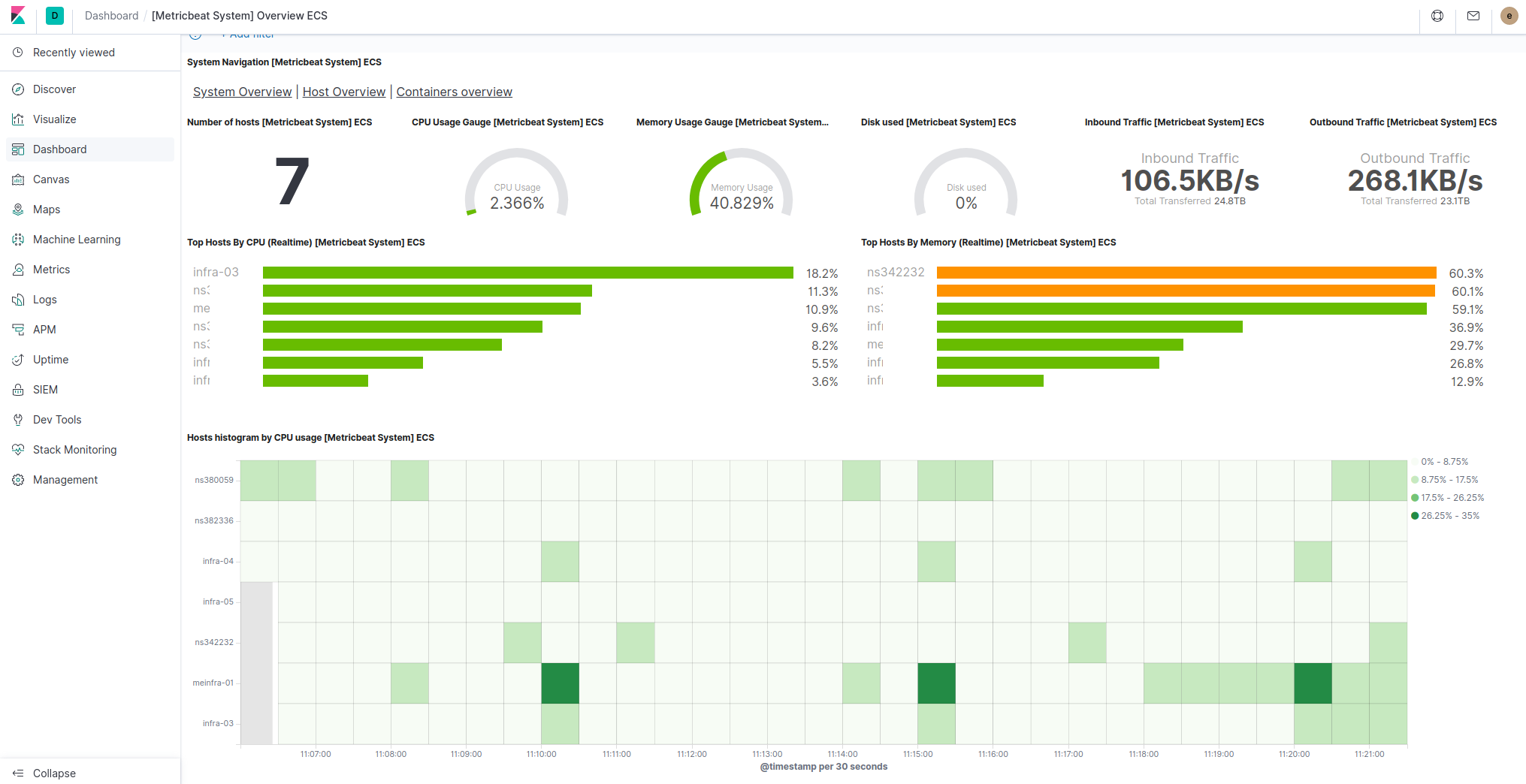Click meinfra-01 dark cell at 11:15:00

click(937, 683)
